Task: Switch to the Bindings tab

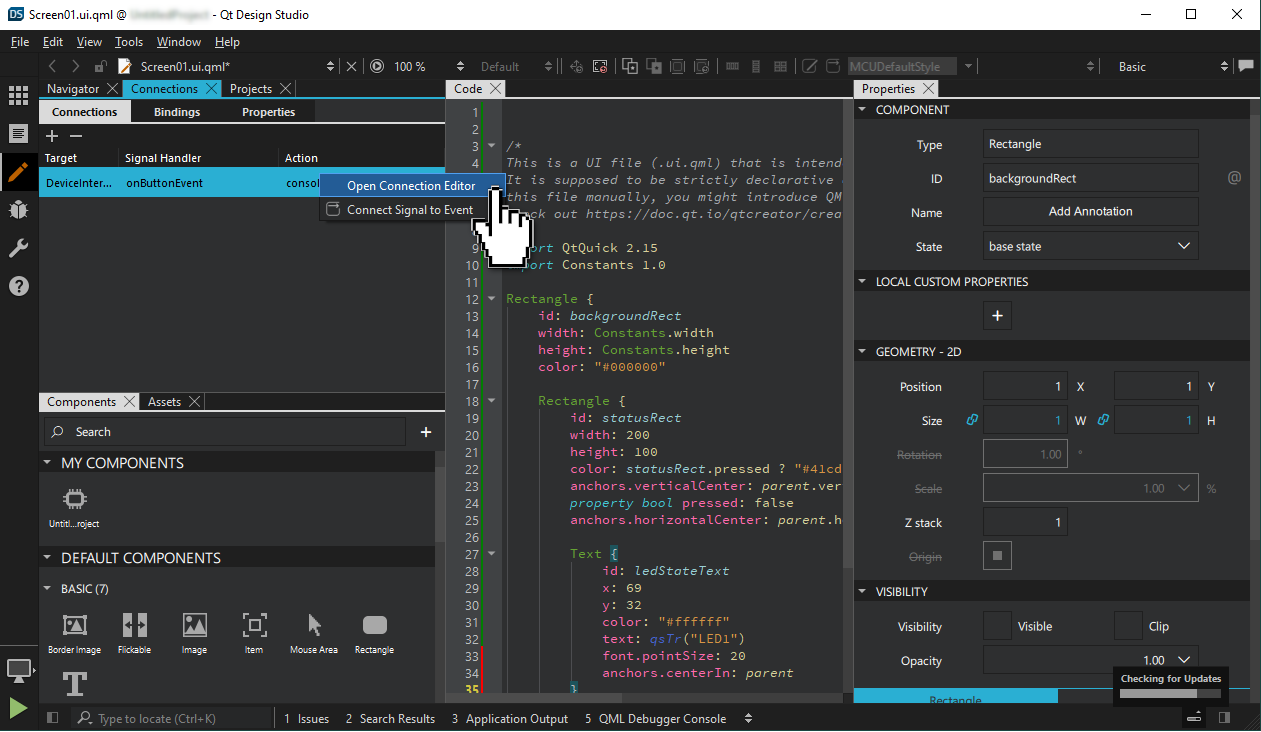Action: [177, 112]
